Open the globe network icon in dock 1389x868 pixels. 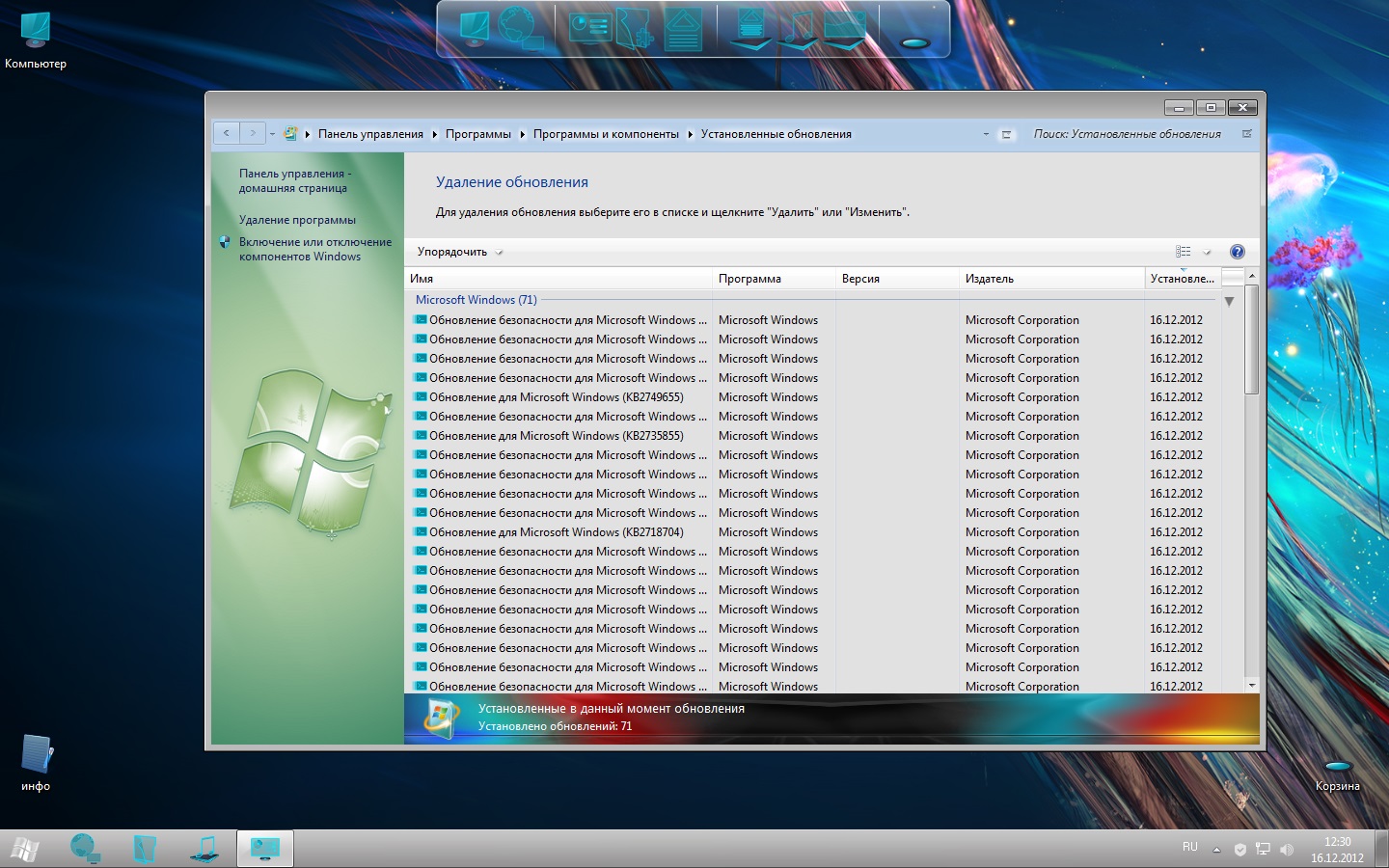point(522,28)
